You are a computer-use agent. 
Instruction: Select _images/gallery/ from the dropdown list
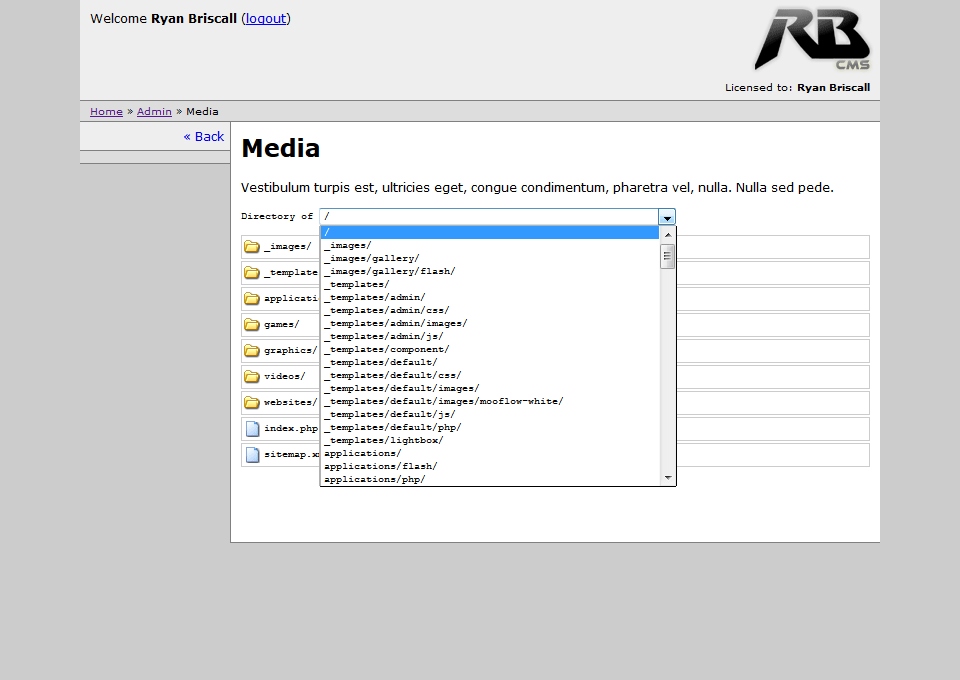tap(371, 258)
